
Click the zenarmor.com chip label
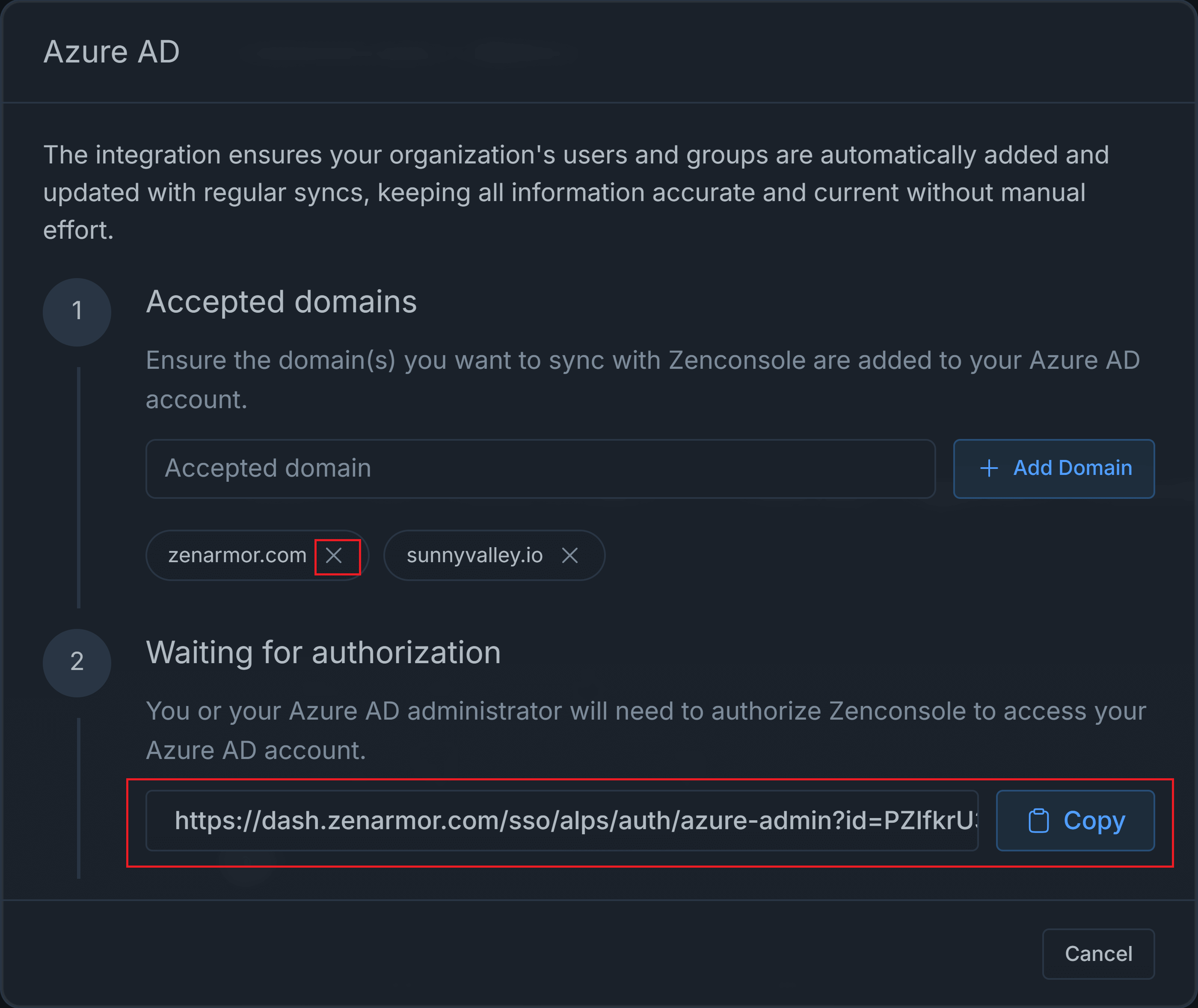pyautogui.click(x=237, y=555)
